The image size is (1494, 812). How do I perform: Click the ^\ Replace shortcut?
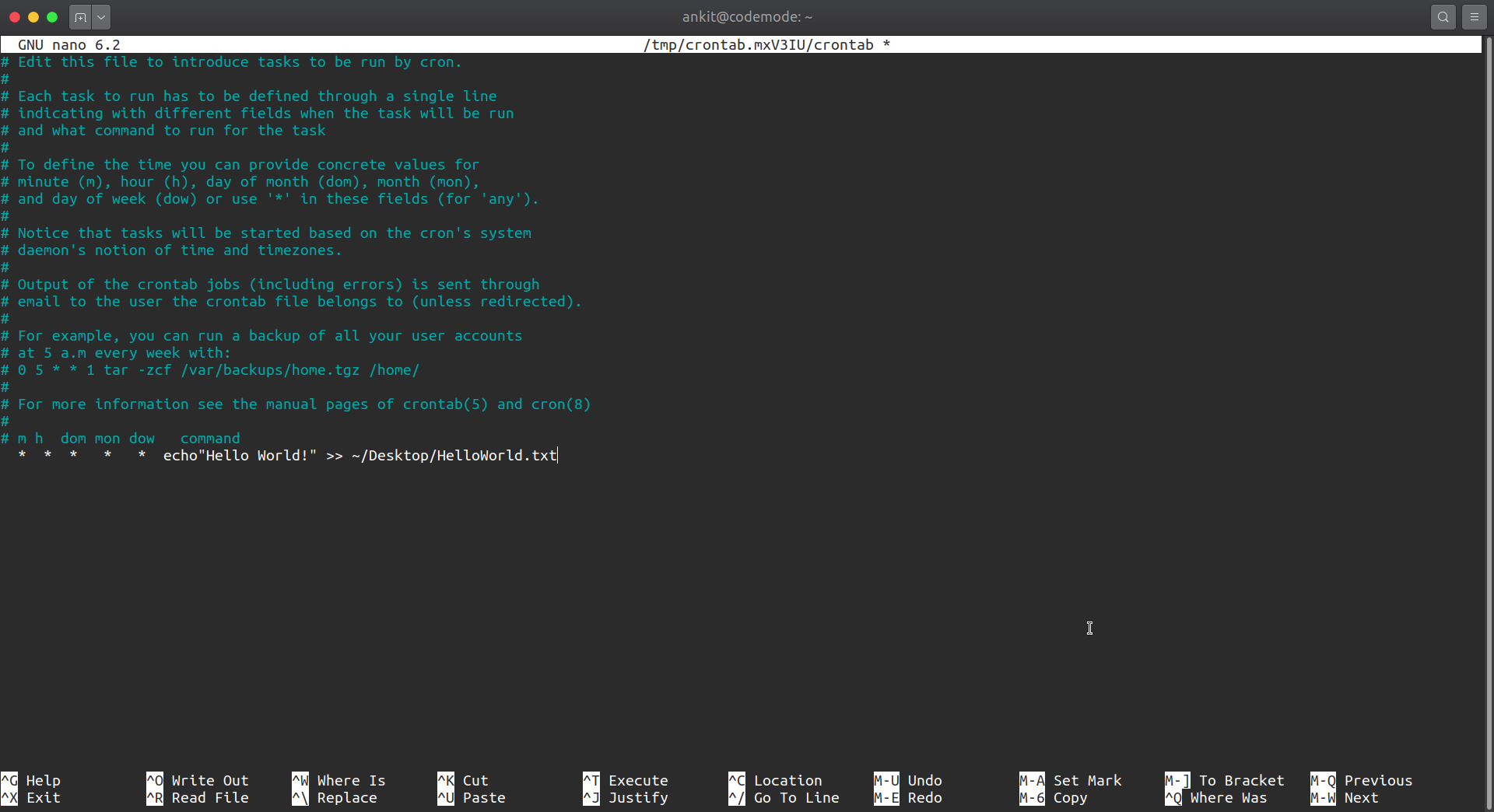(x=335, y=797)
